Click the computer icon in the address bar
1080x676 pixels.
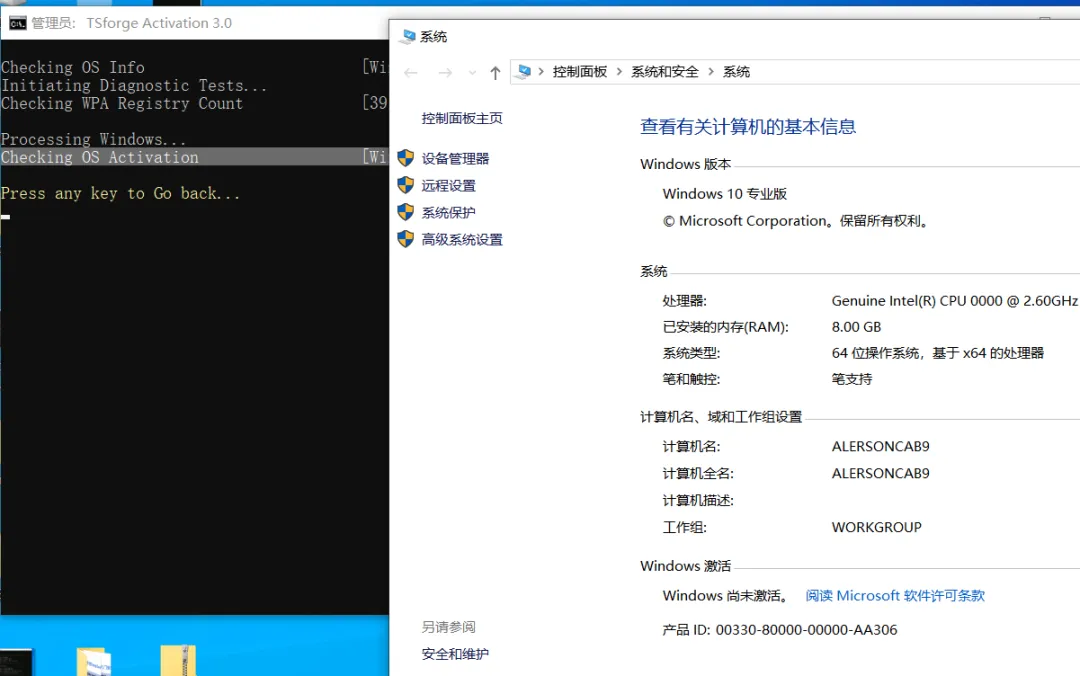coord(524,72)
